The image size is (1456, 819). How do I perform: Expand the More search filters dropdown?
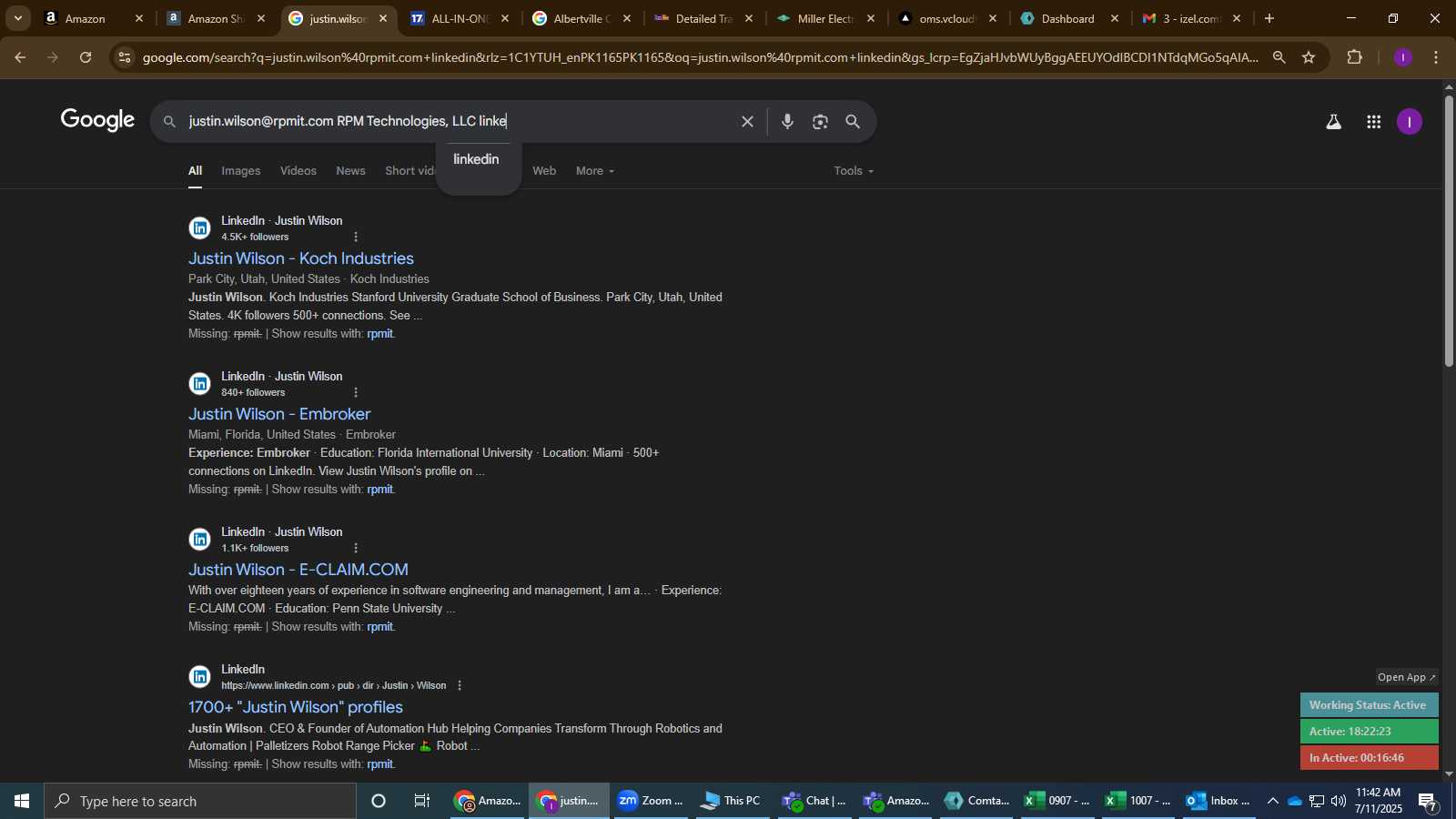595,171
